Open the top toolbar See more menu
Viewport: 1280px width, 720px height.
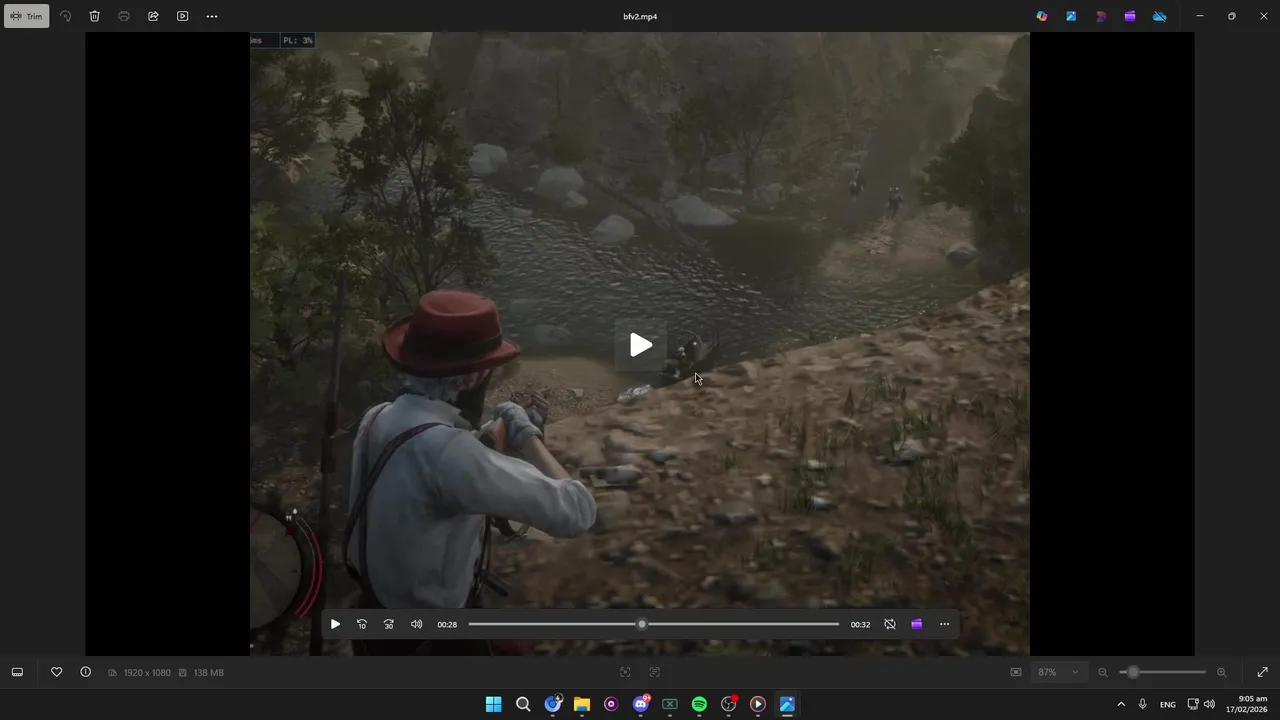coord(212,16)
